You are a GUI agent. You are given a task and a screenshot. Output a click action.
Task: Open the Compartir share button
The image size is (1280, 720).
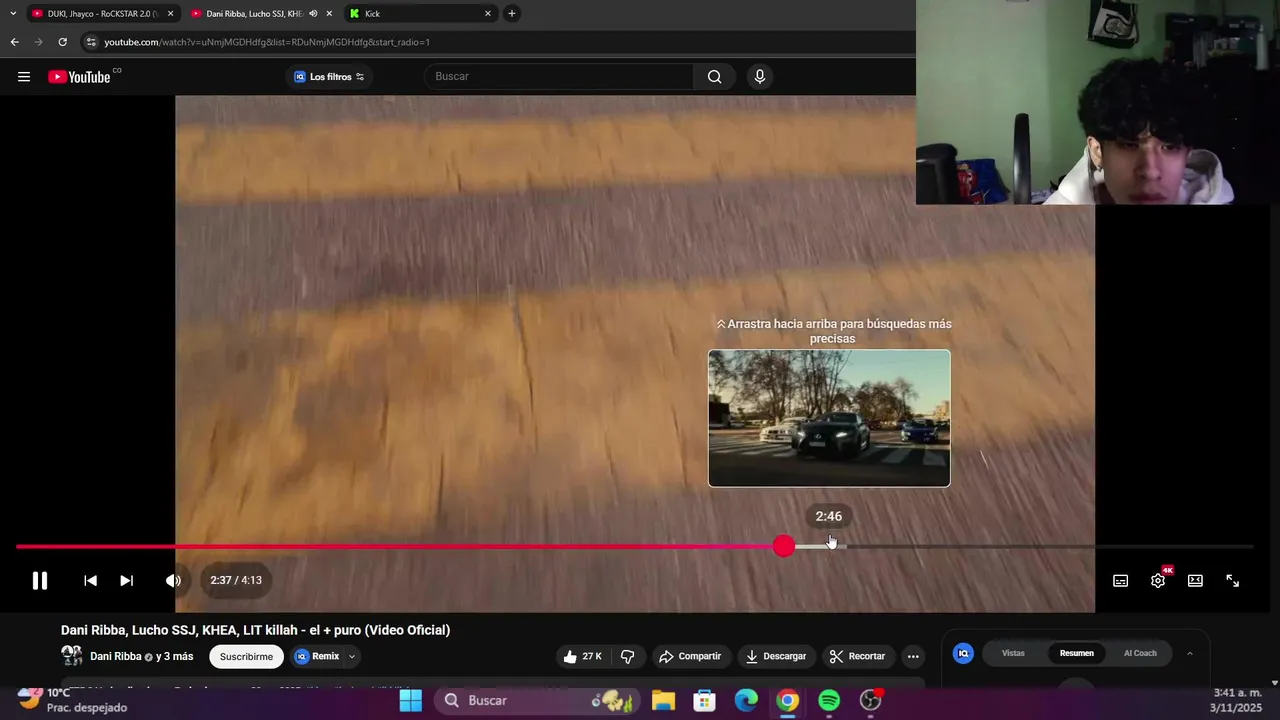689,656
